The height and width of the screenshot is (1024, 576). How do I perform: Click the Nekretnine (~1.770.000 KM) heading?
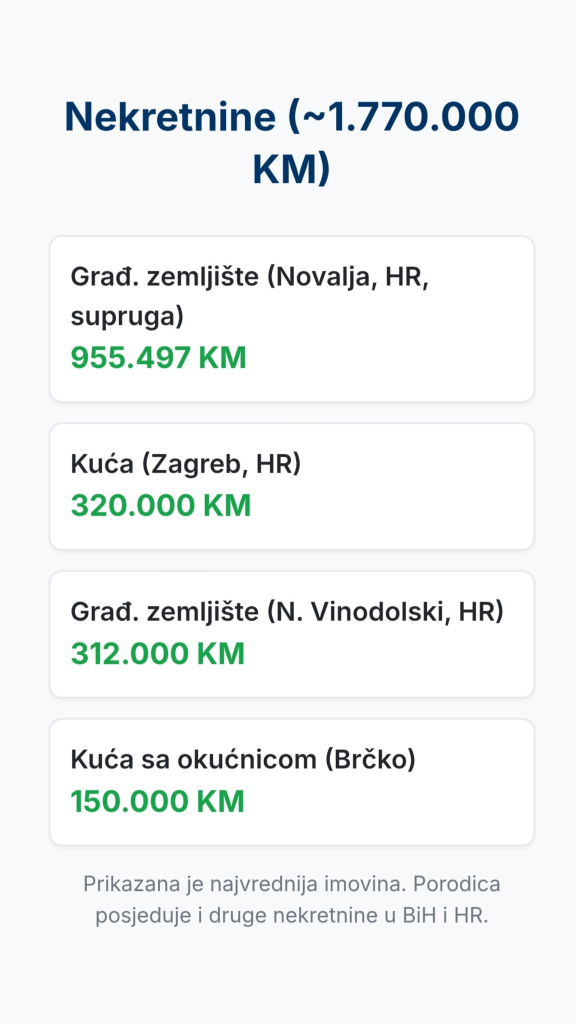tap(291, 143)
